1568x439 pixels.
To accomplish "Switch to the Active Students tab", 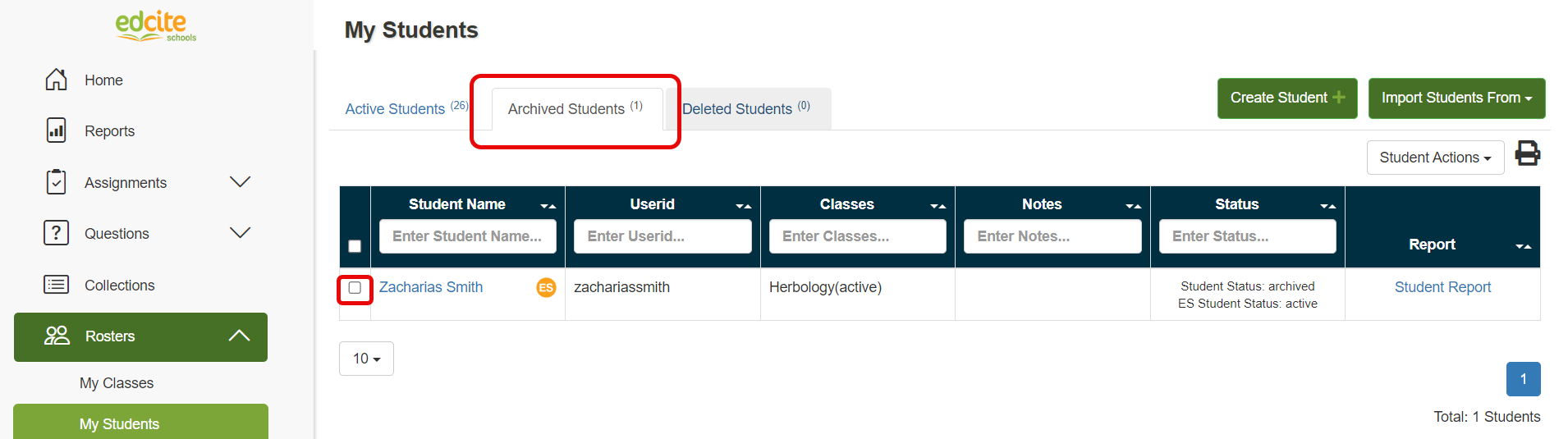I will [396, 109].
